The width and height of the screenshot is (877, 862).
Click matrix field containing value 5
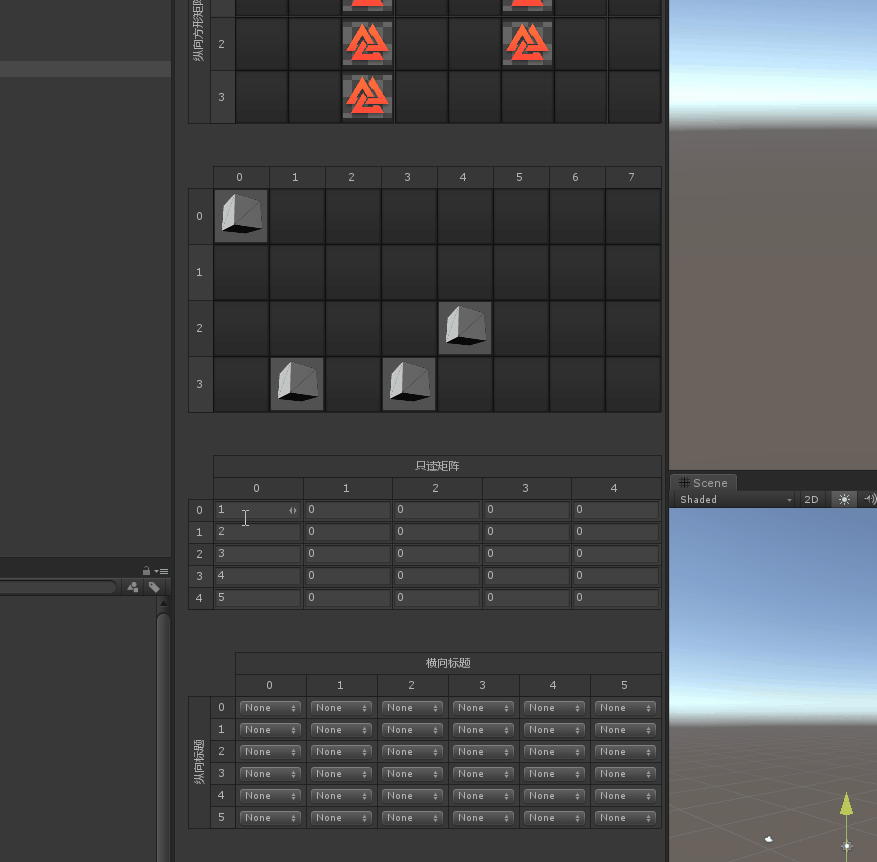[257, 598]
